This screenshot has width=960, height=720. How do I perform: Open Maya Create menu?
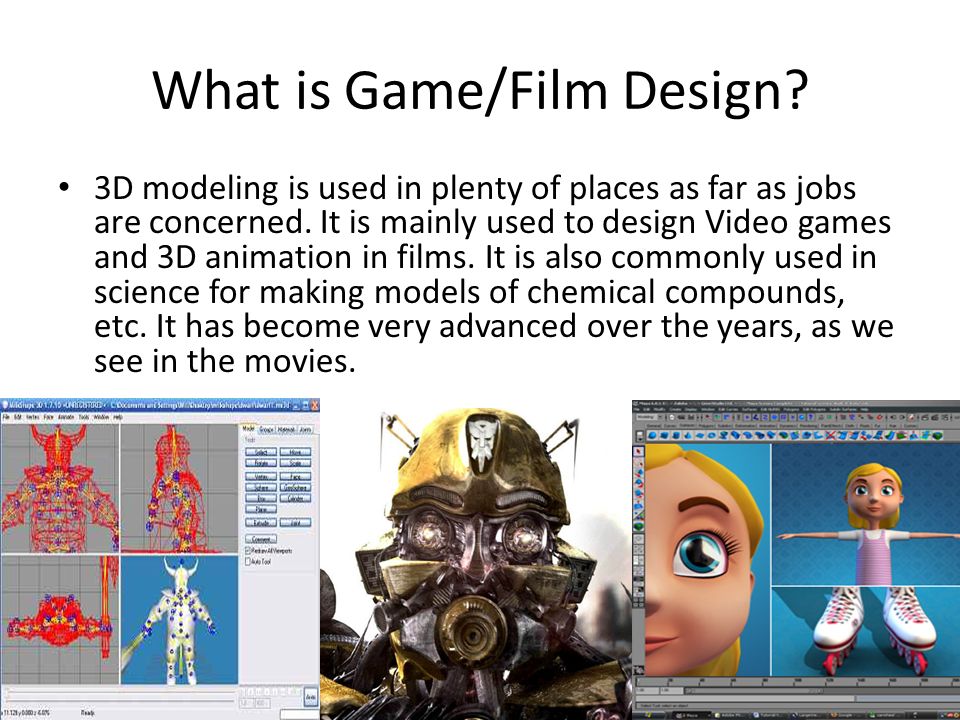[x=675, y=409]
